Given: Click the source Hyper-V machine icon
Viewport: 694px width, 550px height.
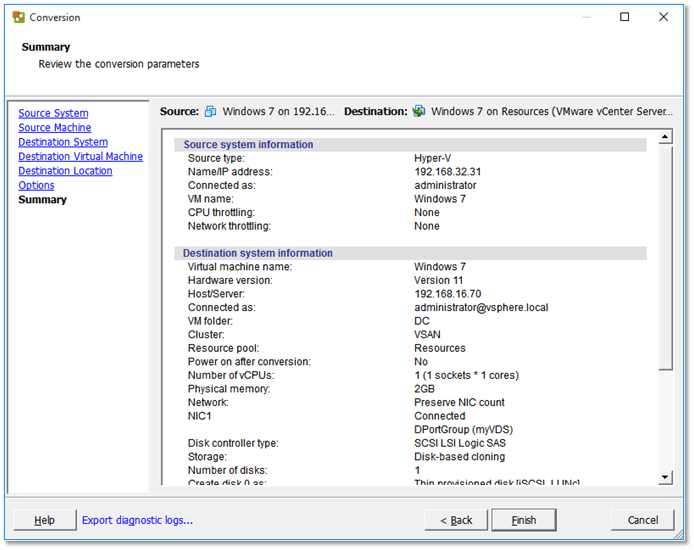Looking at the screenshot, I should click(210, 112).
